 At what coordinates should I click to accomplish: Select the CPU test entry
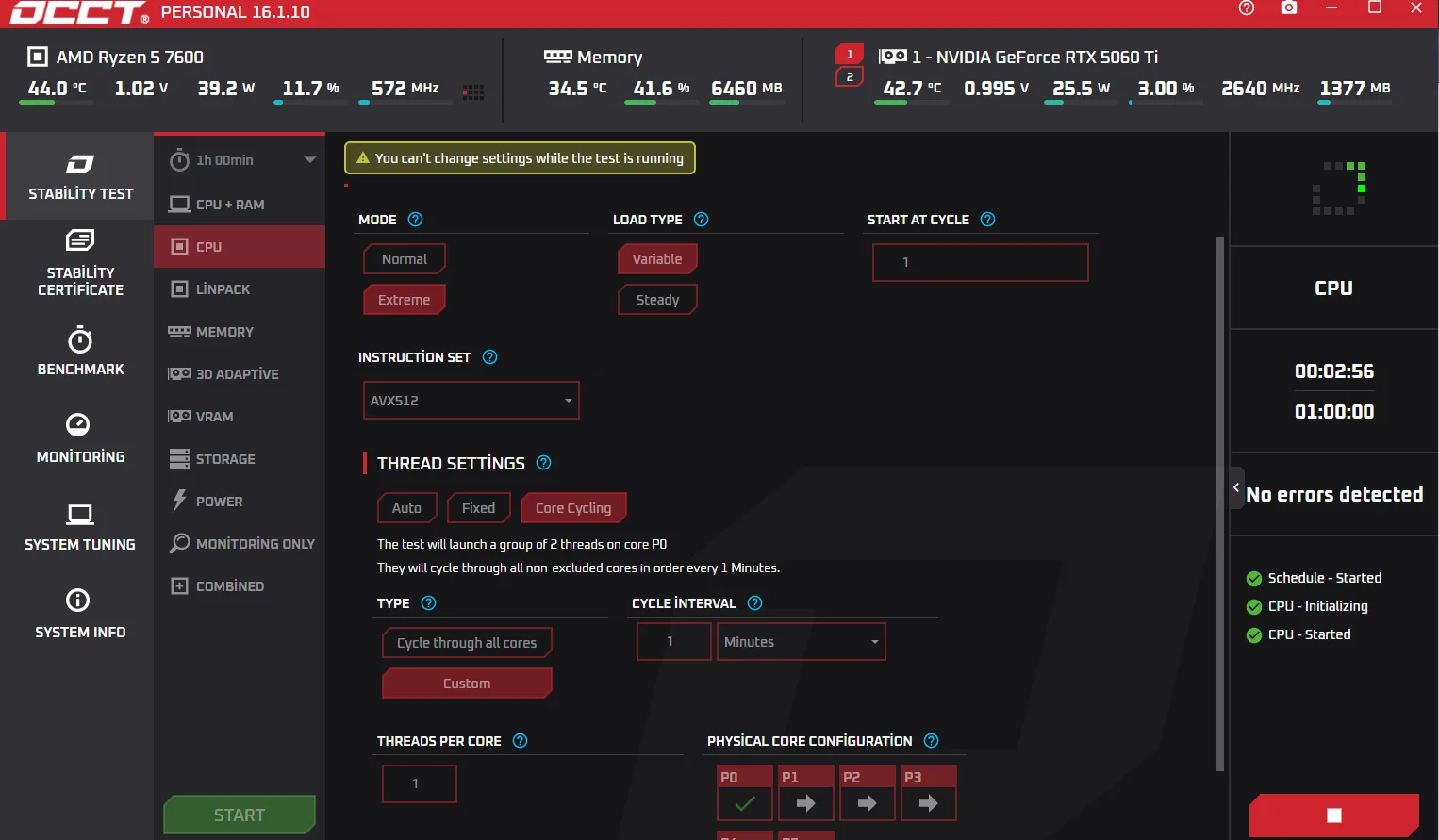[x=240, y=246]
